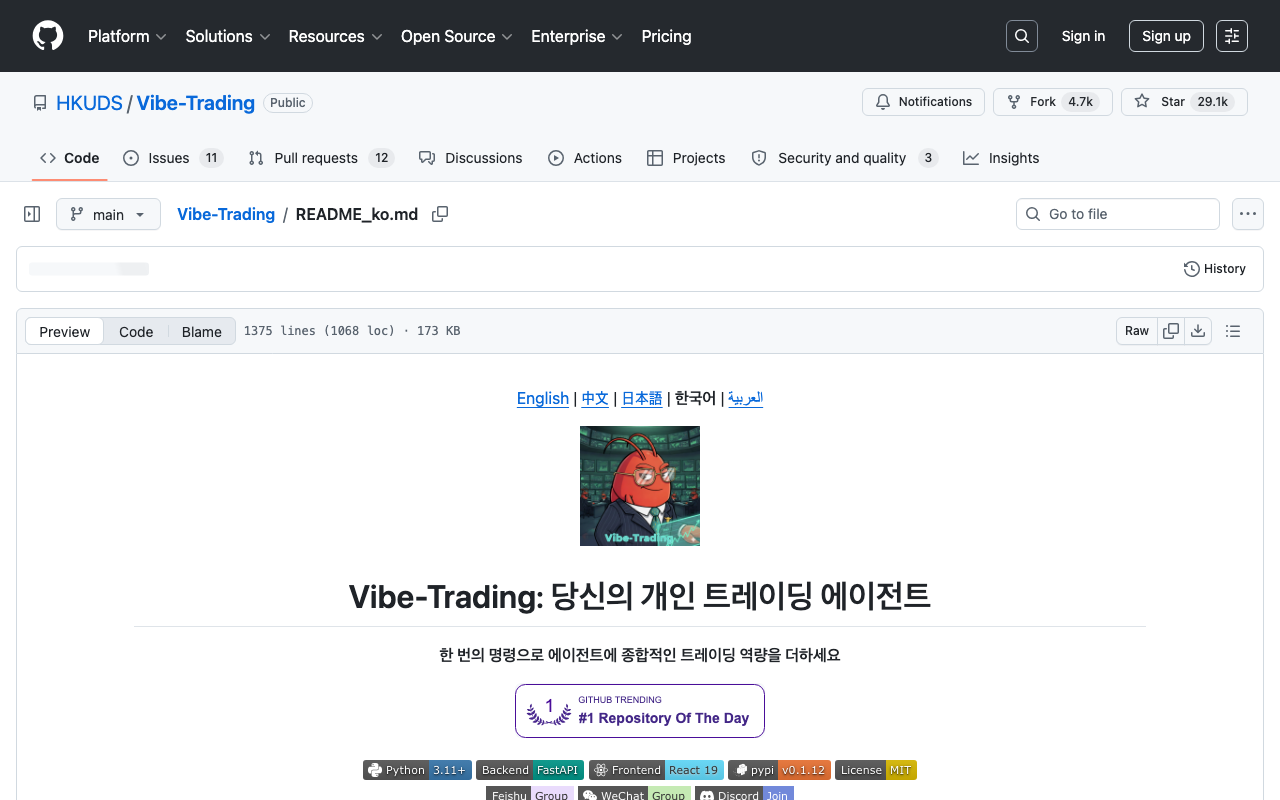This screenshot has height=800, width=1280.
Task: Switch README to English
Action: click(543, 398)
